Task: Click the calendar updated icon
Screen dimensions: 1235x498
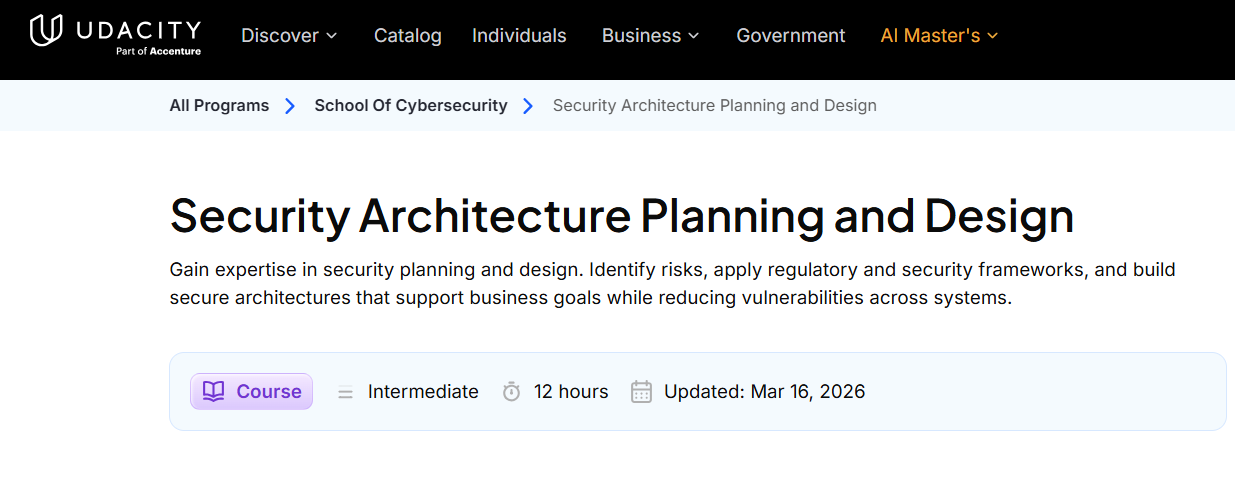Action: click(x=641, y=392)
